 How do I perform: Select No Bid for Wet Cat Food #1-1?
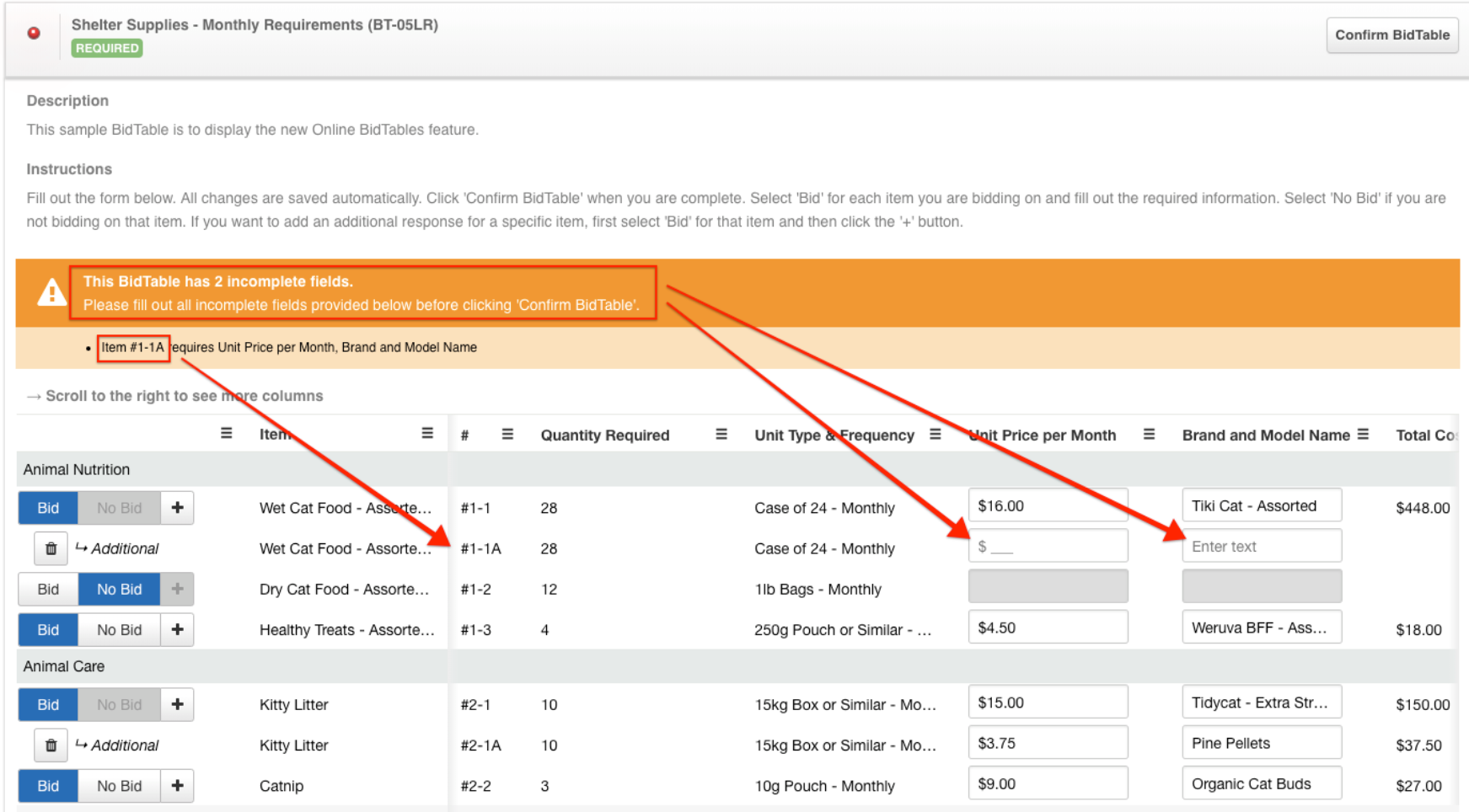(119, 508)
